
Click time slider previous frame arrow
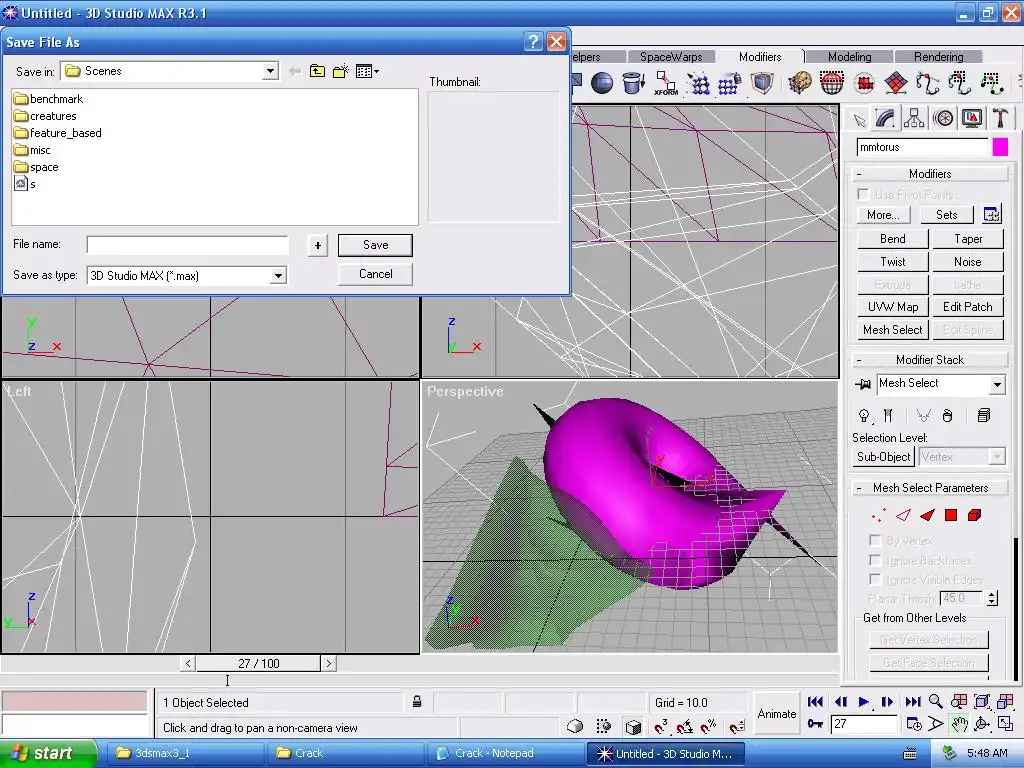188,664
